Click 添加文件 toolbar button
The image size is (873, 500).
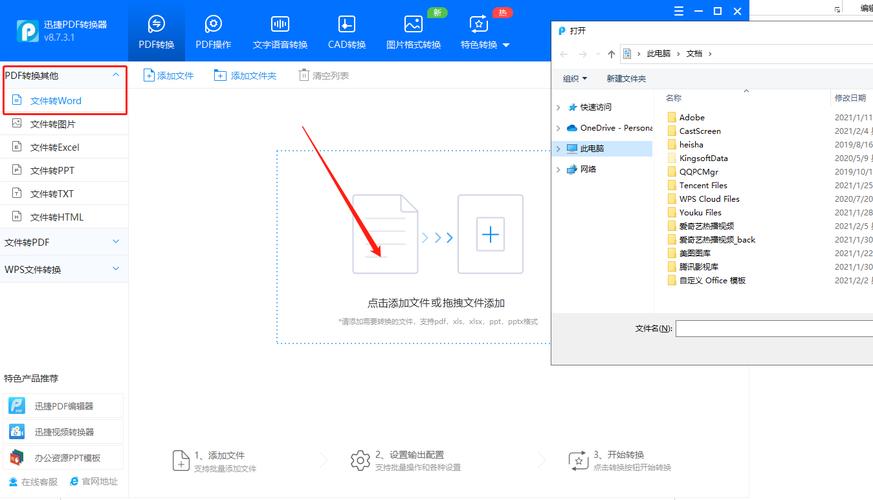(x=168, y=75)
